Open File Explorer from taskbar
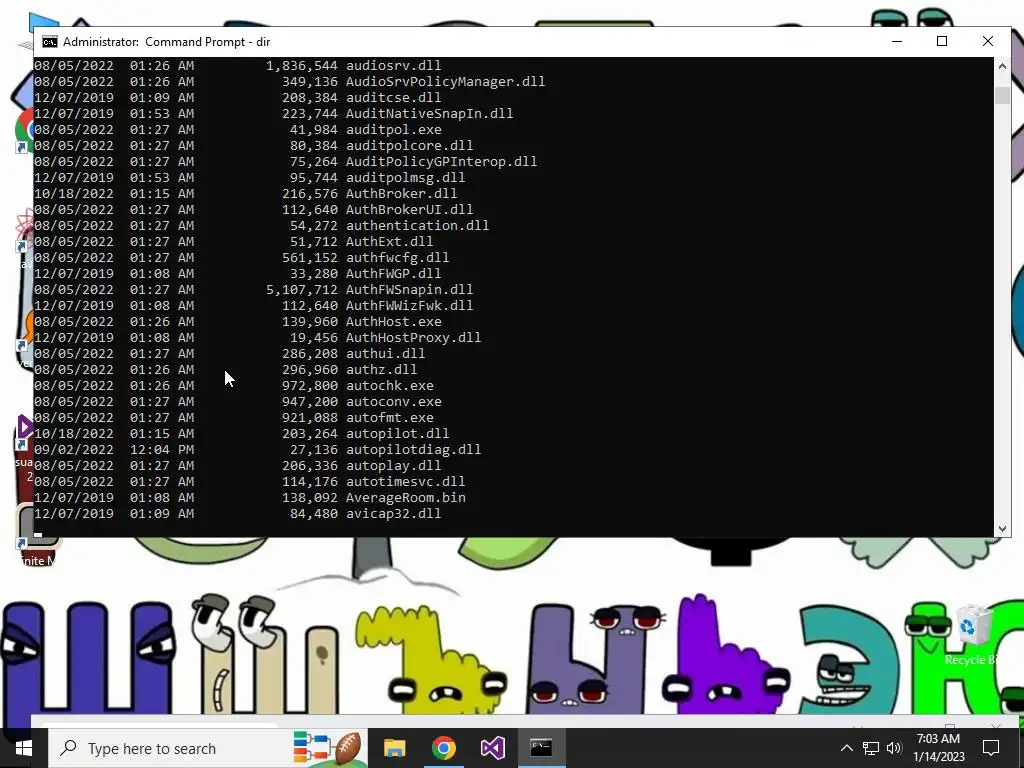This screenshot has height=768, width=1024. coord(394,748)
